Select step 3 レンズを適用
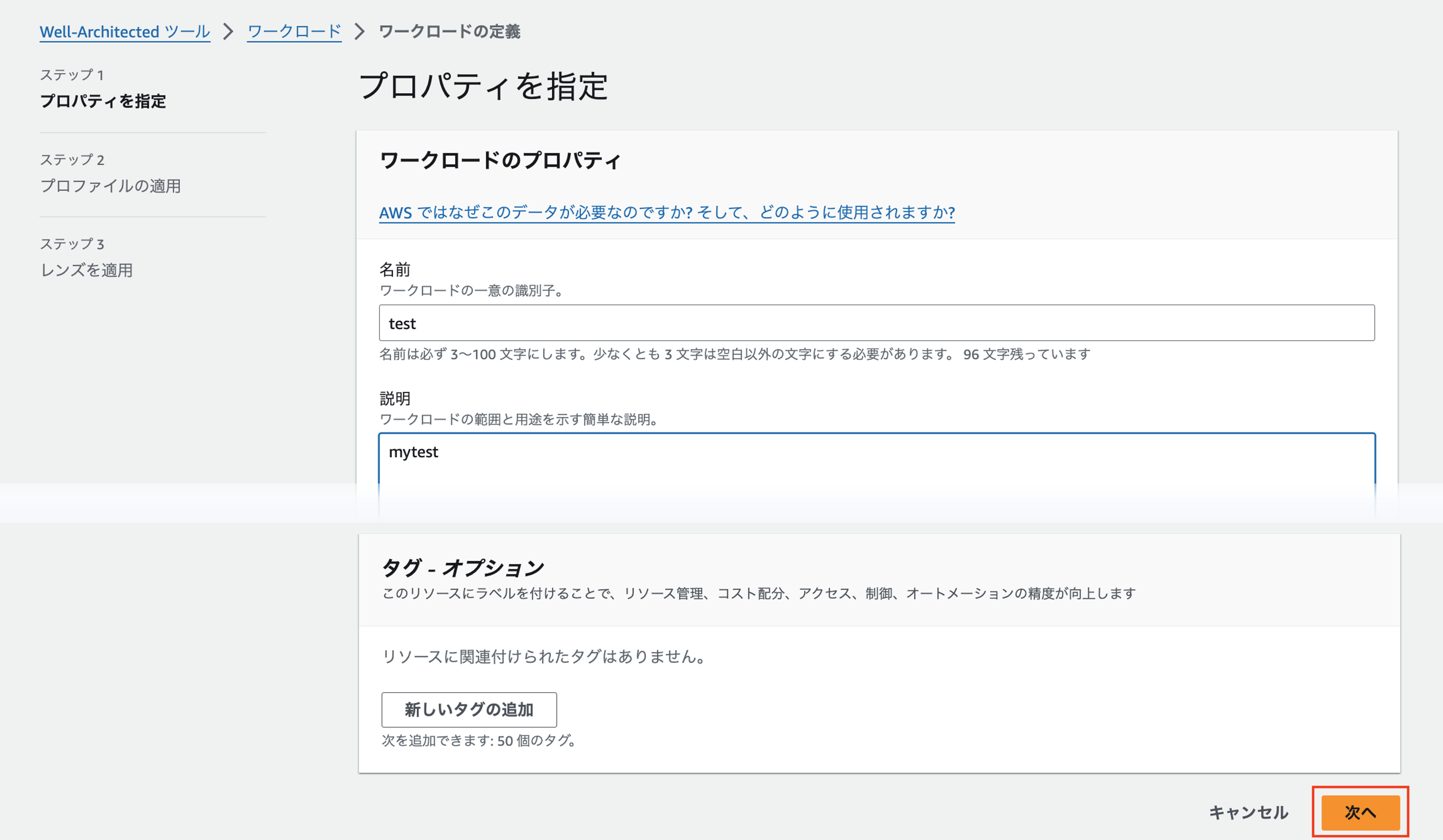 point(86,270)
